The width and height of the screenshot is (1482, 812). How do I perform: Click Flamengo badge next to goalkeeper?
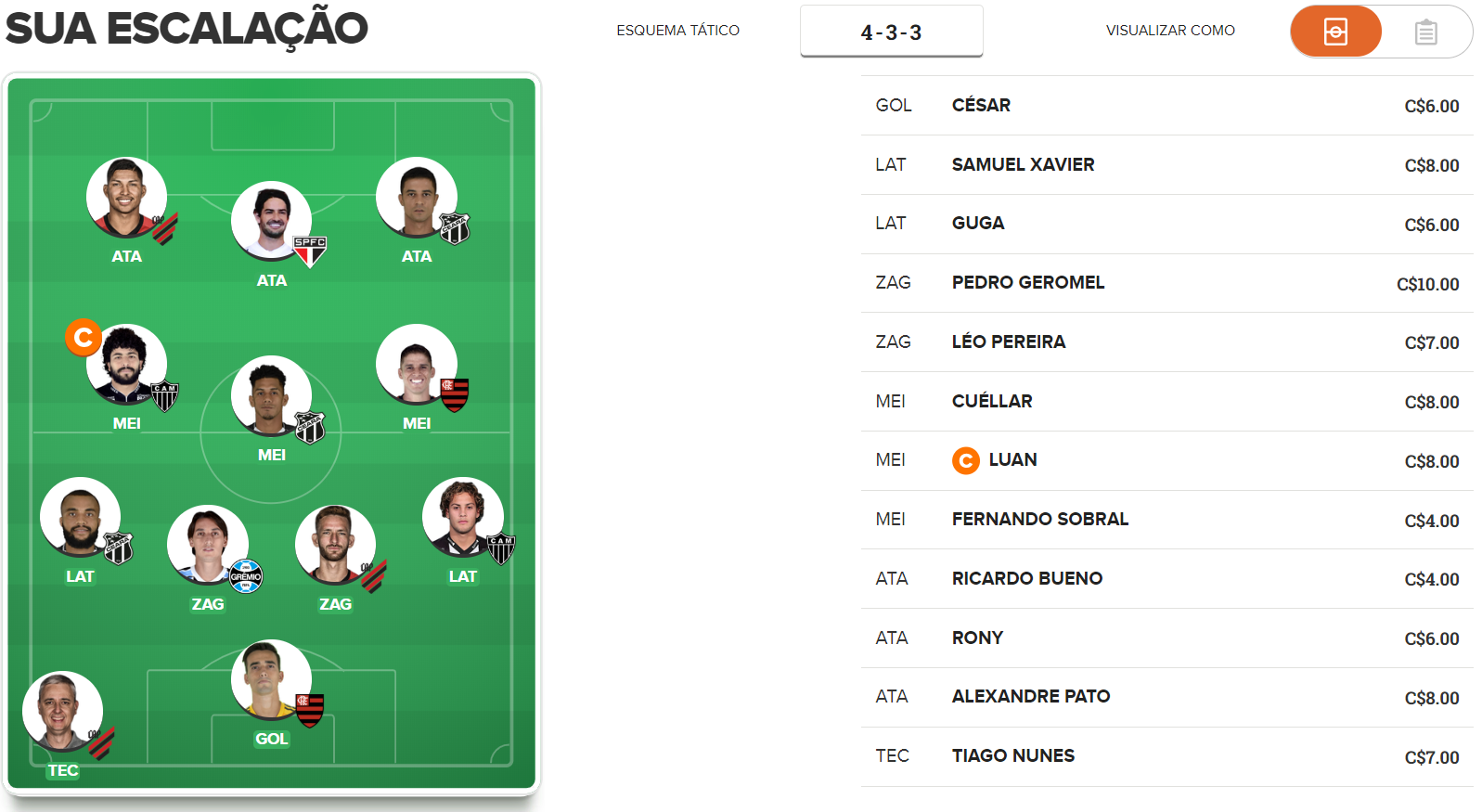click(310, 710)
